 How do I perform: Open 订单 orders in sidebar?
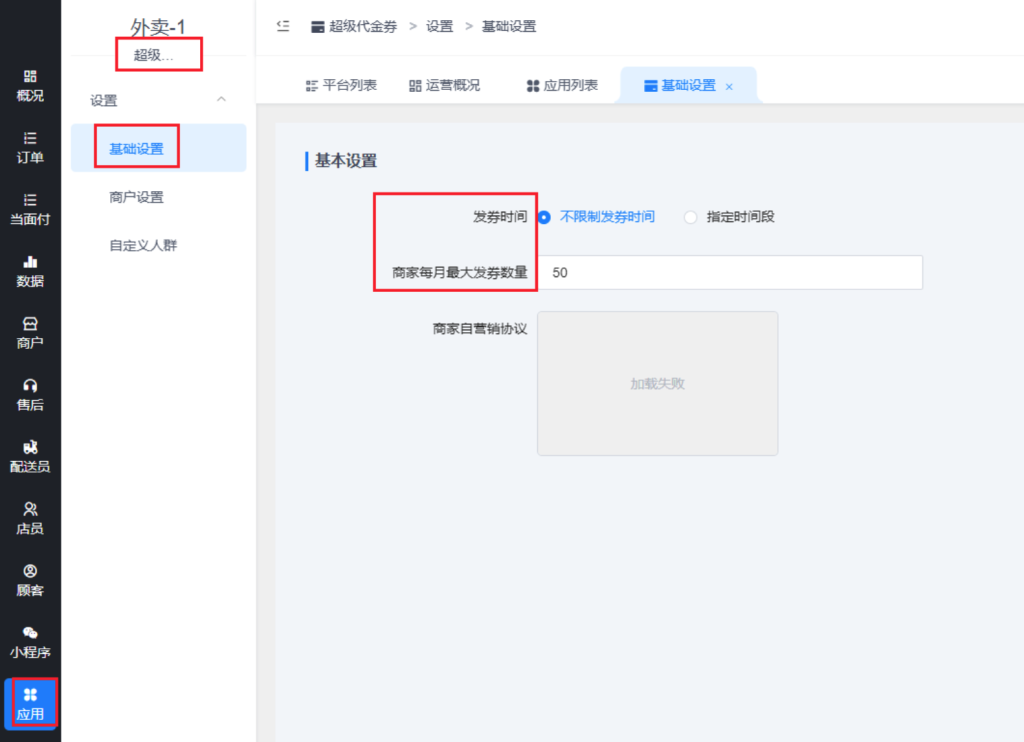click(x=30, y=147)
